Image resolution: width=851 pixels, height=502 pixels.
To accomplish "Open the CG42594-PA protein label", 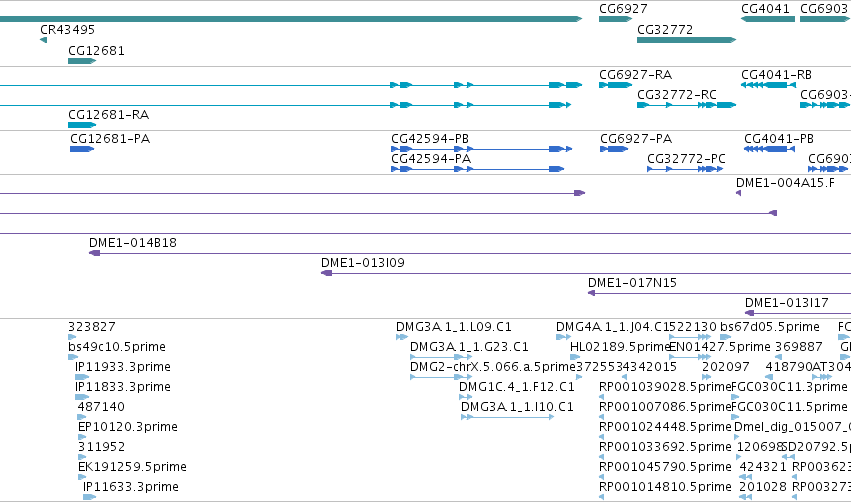I will [x=431, y=158].
